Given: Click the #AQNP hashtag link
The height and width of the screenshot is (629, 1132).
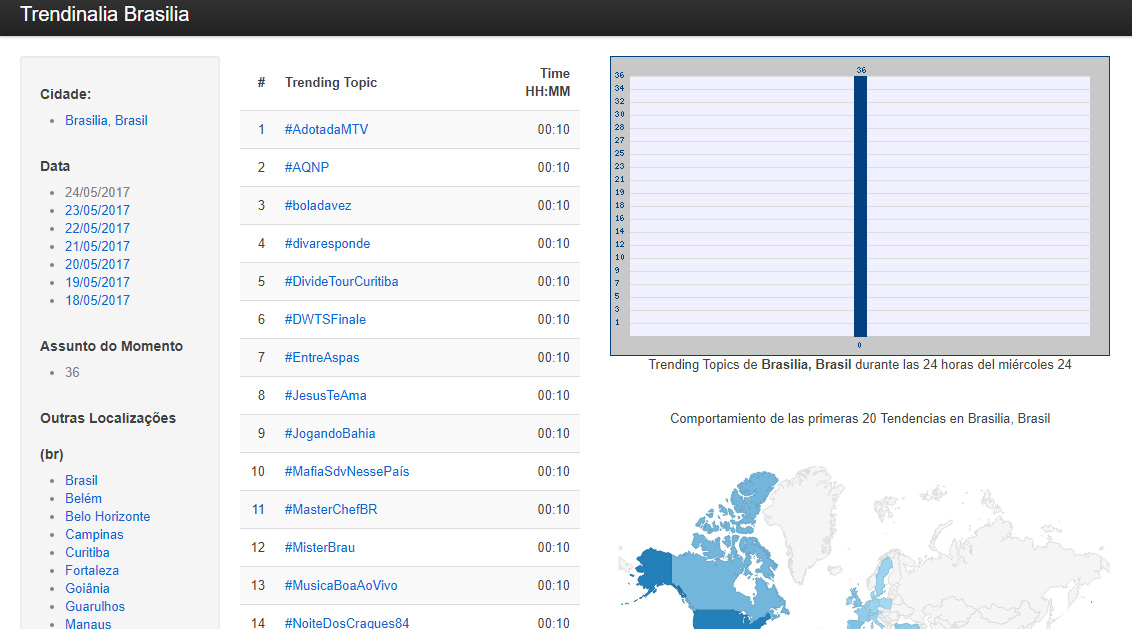Looking at the screenshot, I should point(306,168).
